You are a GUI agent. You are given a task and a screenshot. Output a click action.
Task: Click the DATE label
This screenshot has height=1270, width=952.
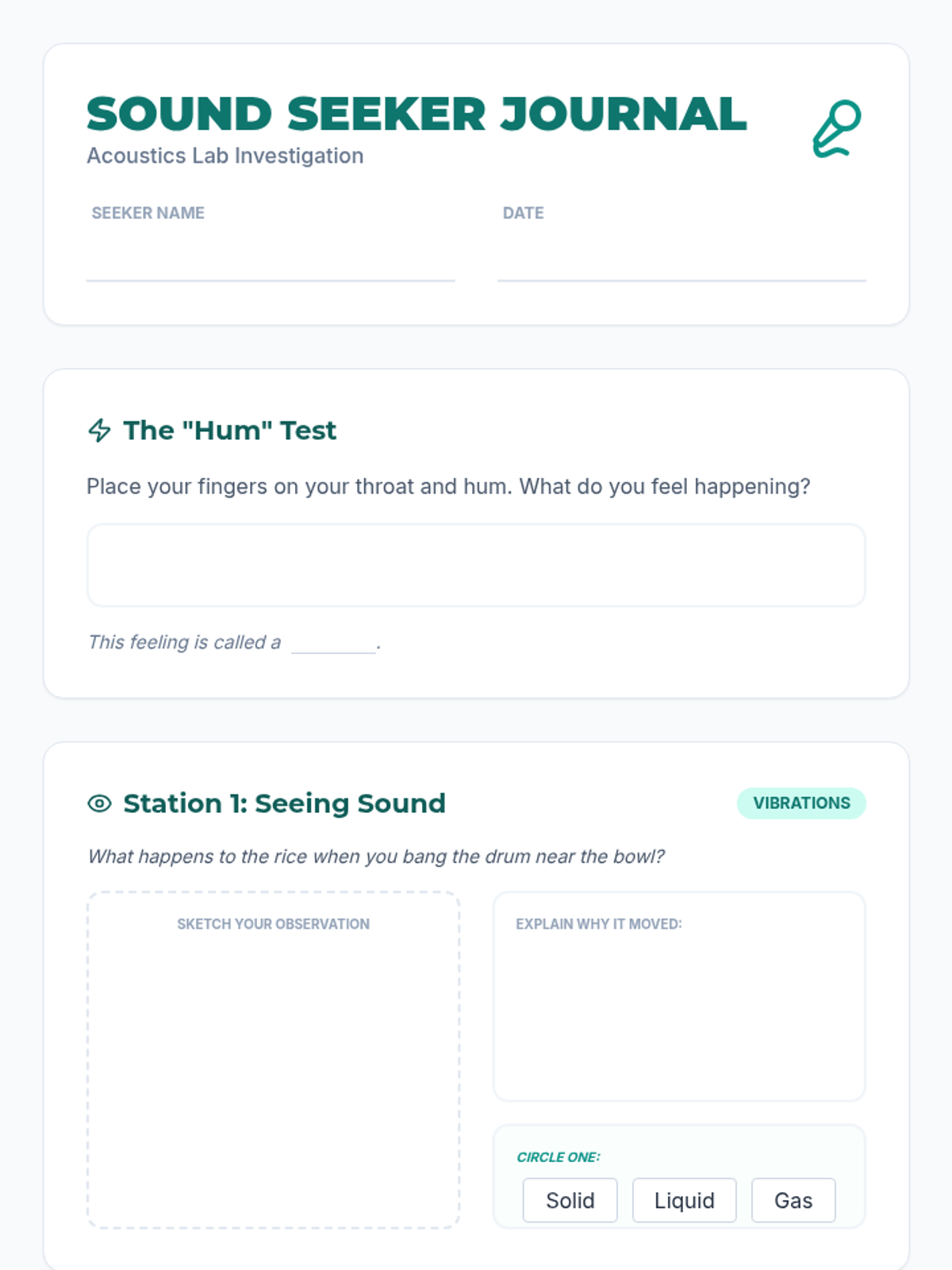(x=523, y=213)
